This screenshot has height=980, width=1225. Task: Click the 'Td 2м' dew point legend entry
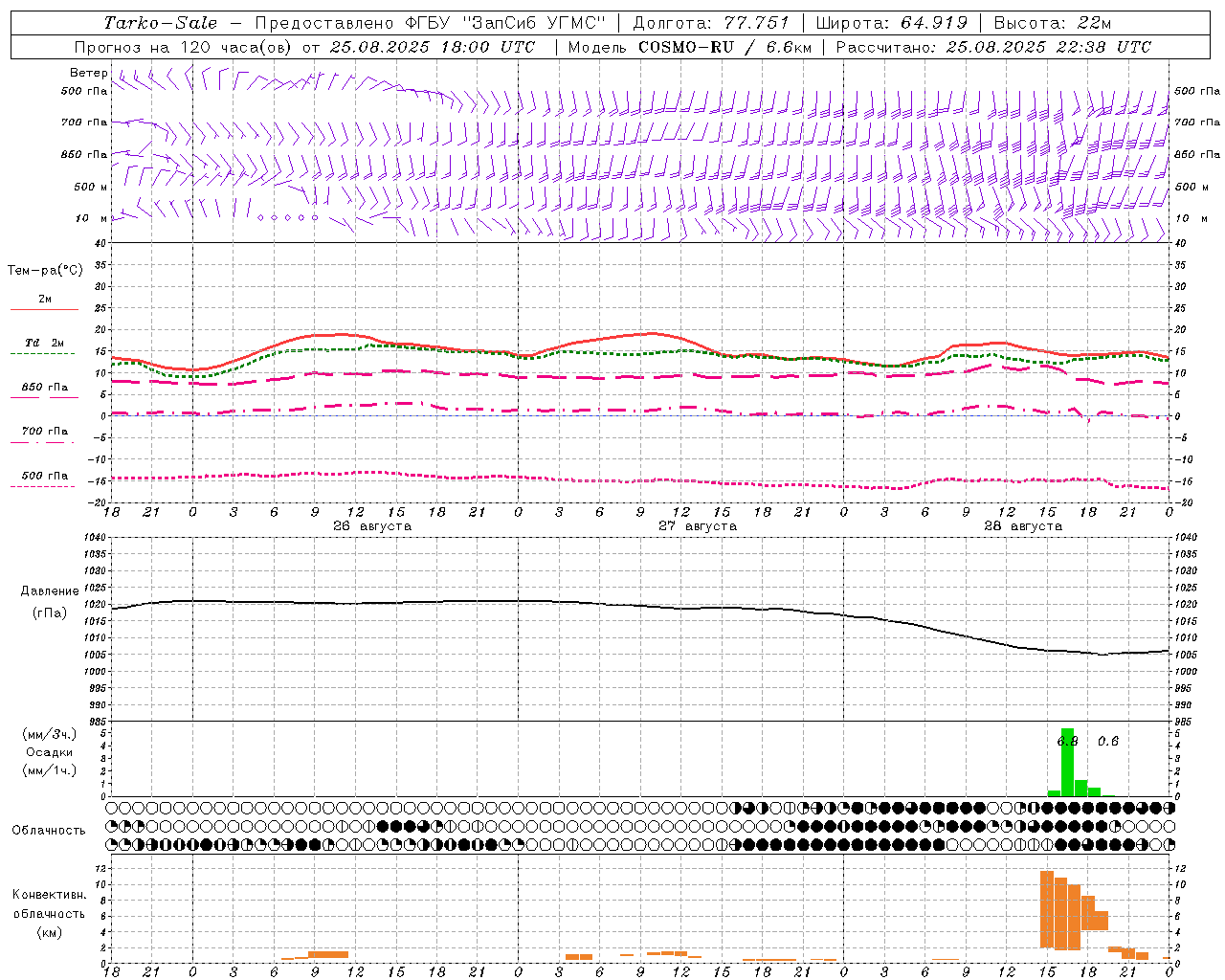[45, 343]
